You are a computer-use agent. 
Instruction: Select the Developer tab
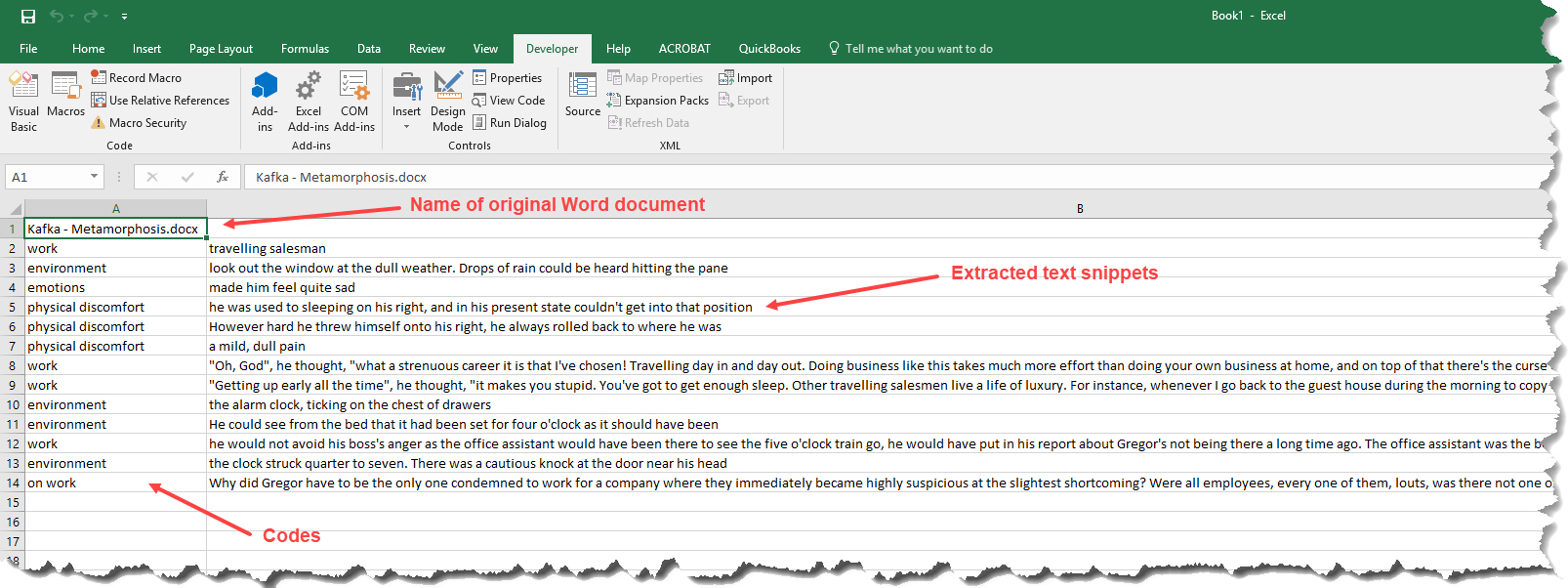point(552,48)
